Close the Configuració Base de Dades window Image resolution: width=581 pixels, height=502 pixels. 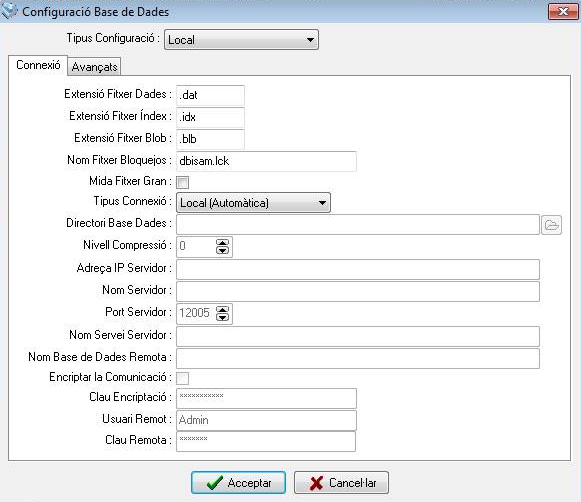563,11
